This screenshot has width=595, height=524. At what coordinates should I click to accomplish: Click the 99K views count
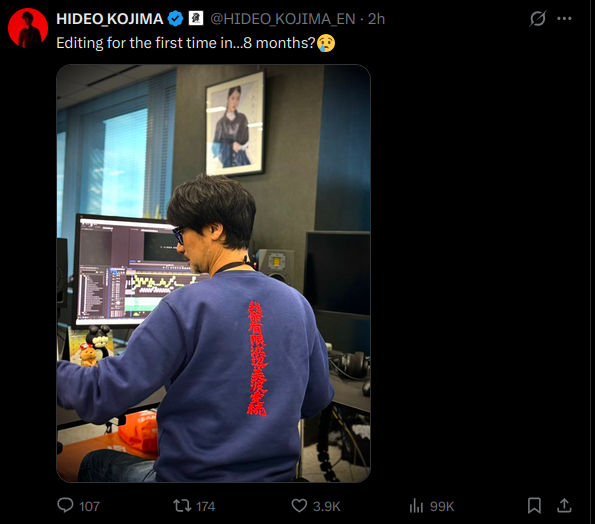tap(442, 506)
